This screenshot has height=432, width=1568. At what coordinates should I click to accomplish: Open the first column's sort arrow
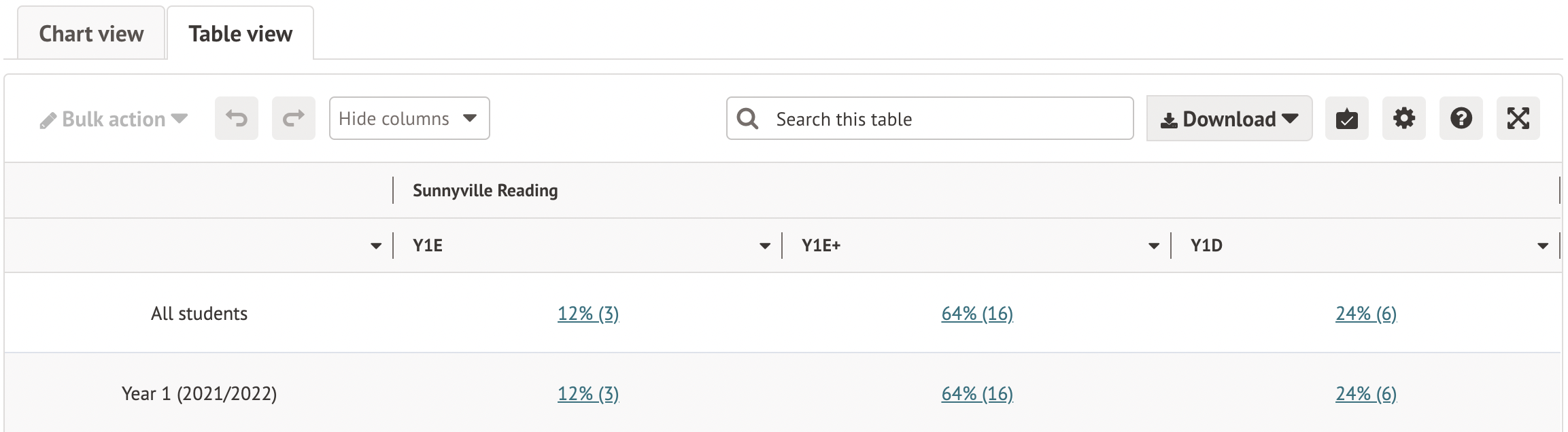(376, 246)
